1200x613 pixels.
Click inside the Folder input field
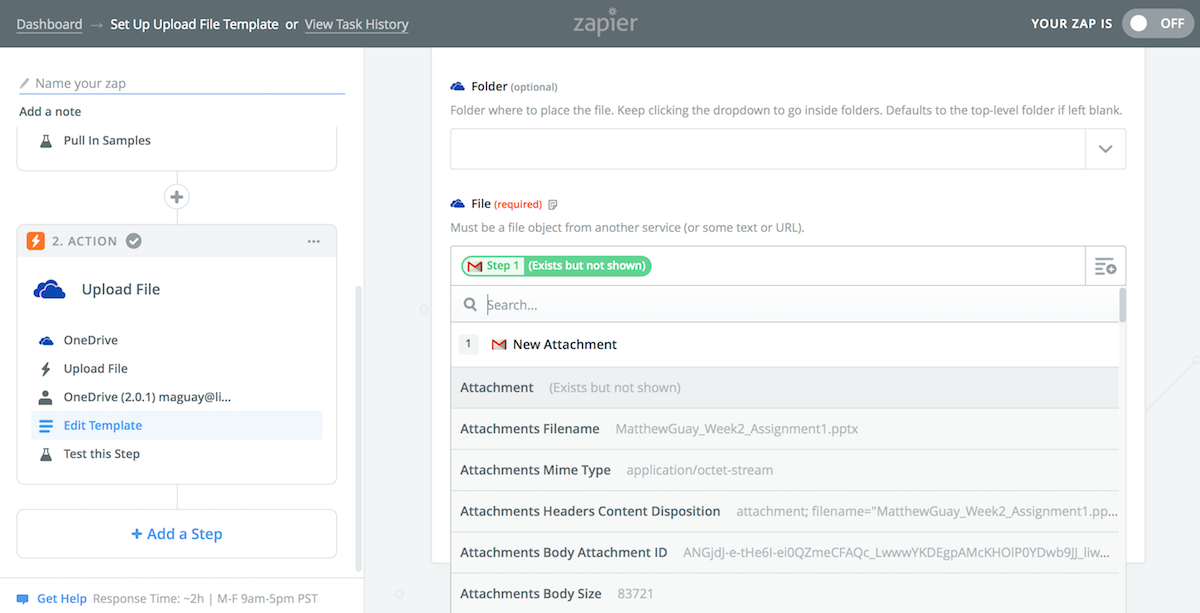pyautogui.click(x=768, y=149)
